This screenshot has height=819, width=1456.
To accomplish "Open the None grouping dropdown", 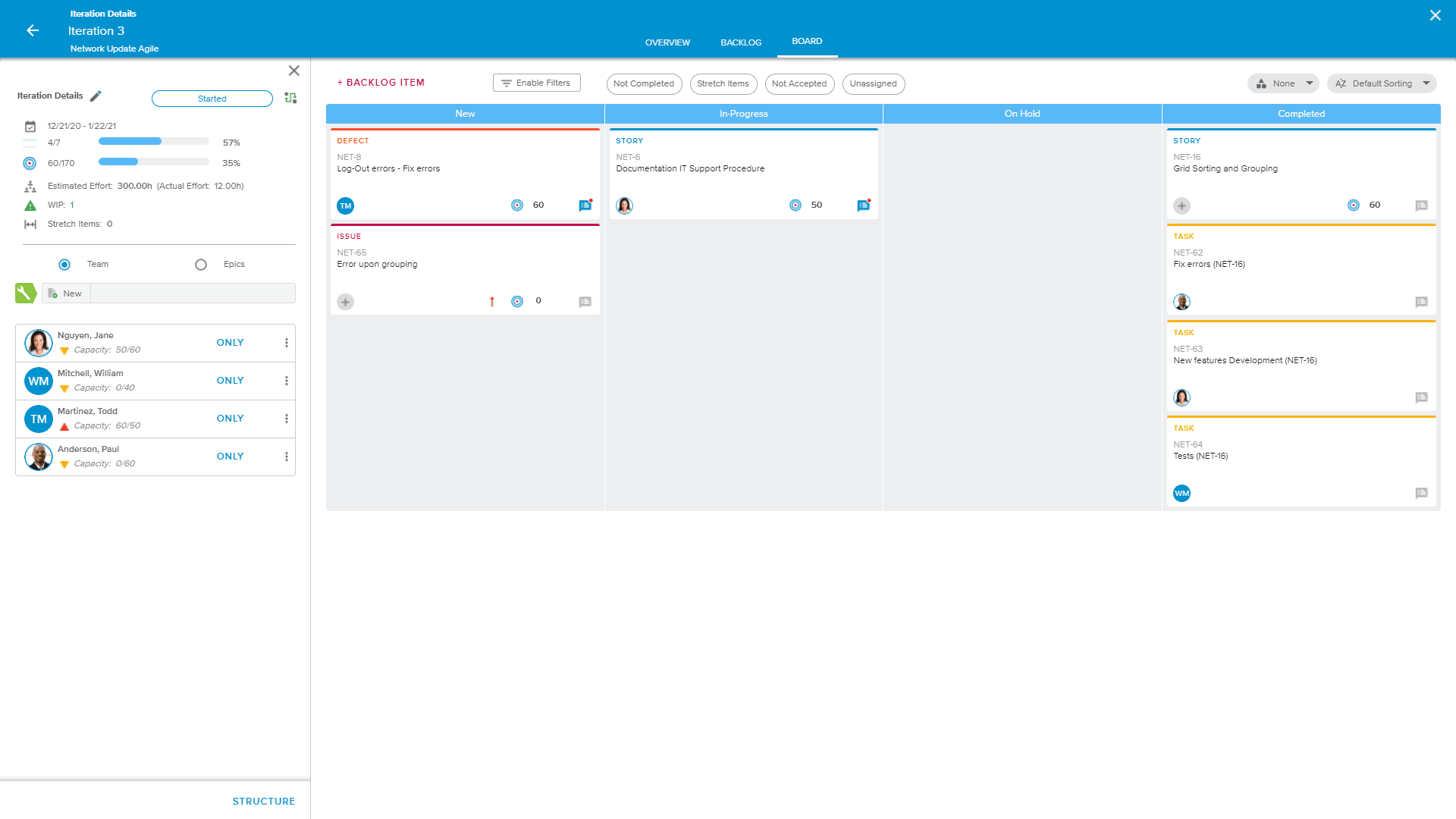I will [1283, 83].
